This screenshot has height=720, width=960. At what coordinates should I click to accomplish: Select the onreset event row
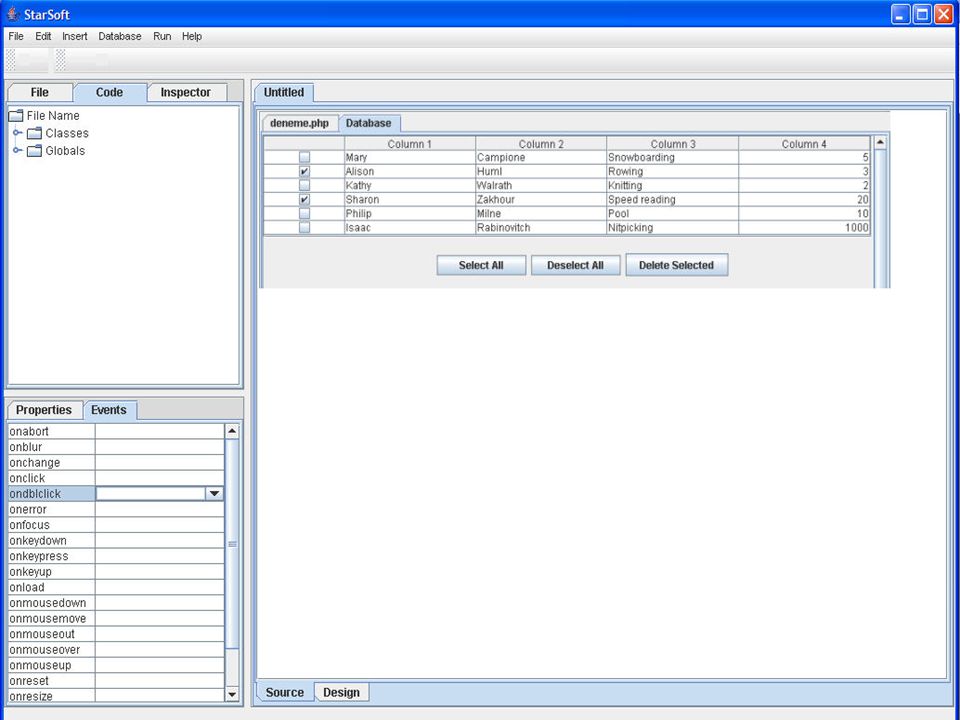pyautogui.click(x=116, y=681)
